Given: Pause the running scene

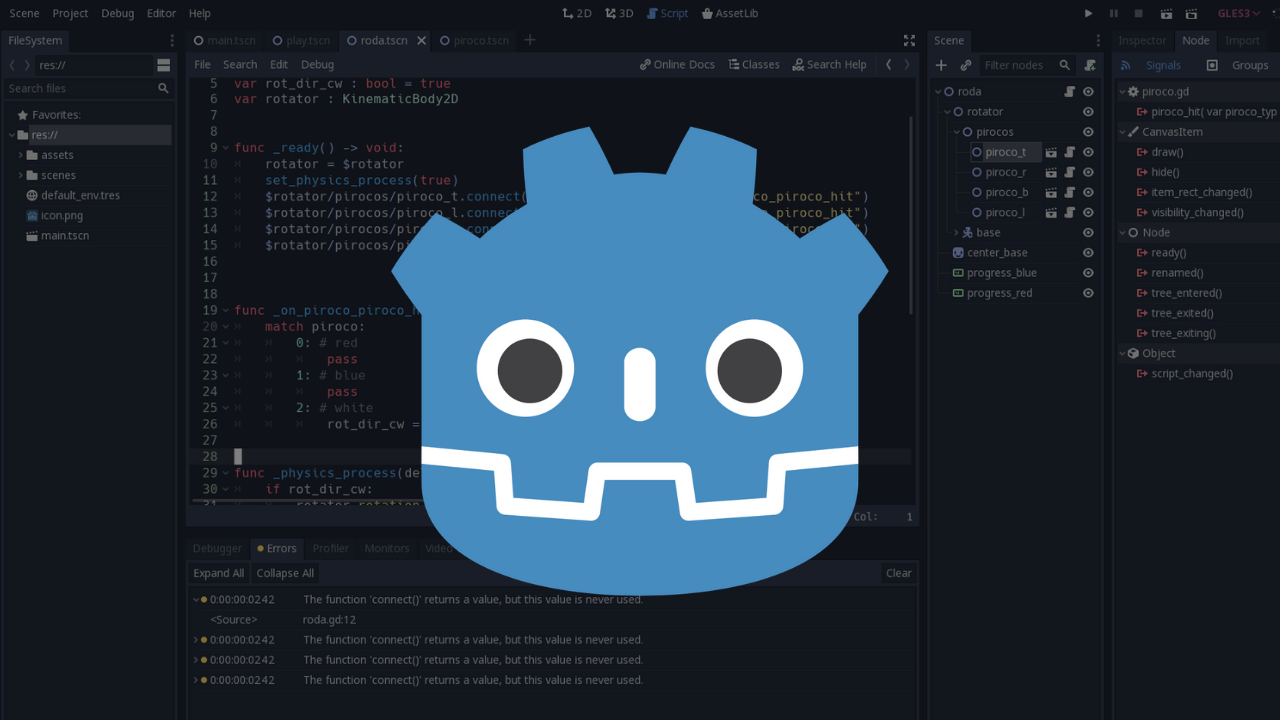Looking at the screenshot, I should pyautogui.click(x=1114, y=13).
